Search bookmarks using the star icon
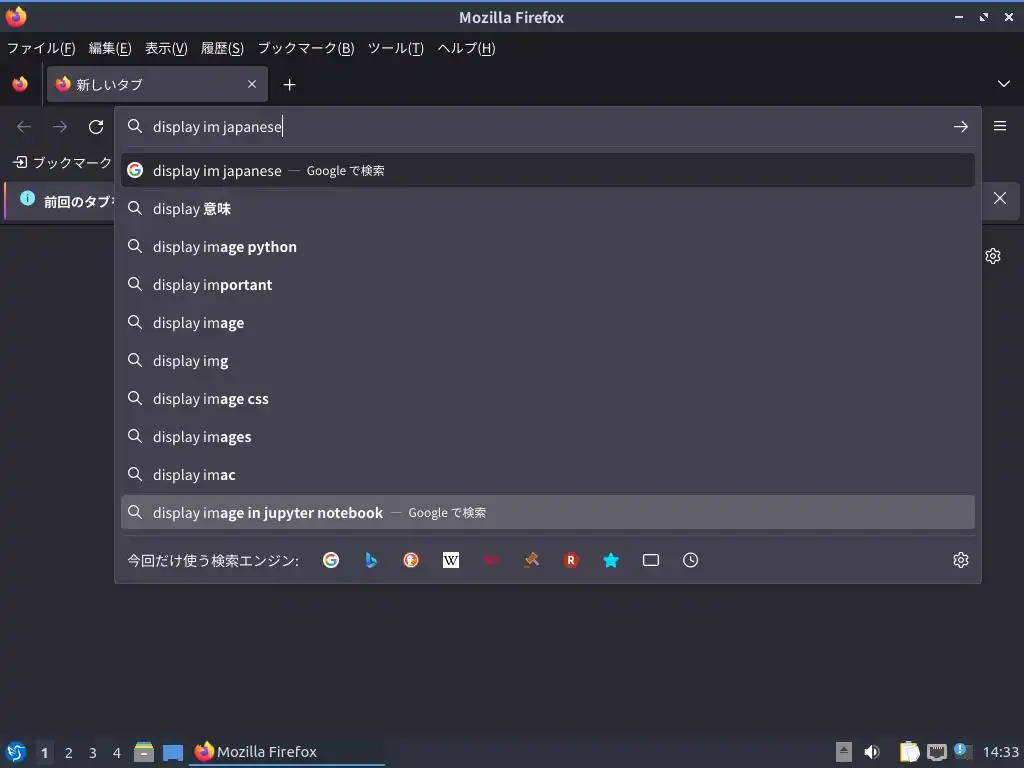 611,560
